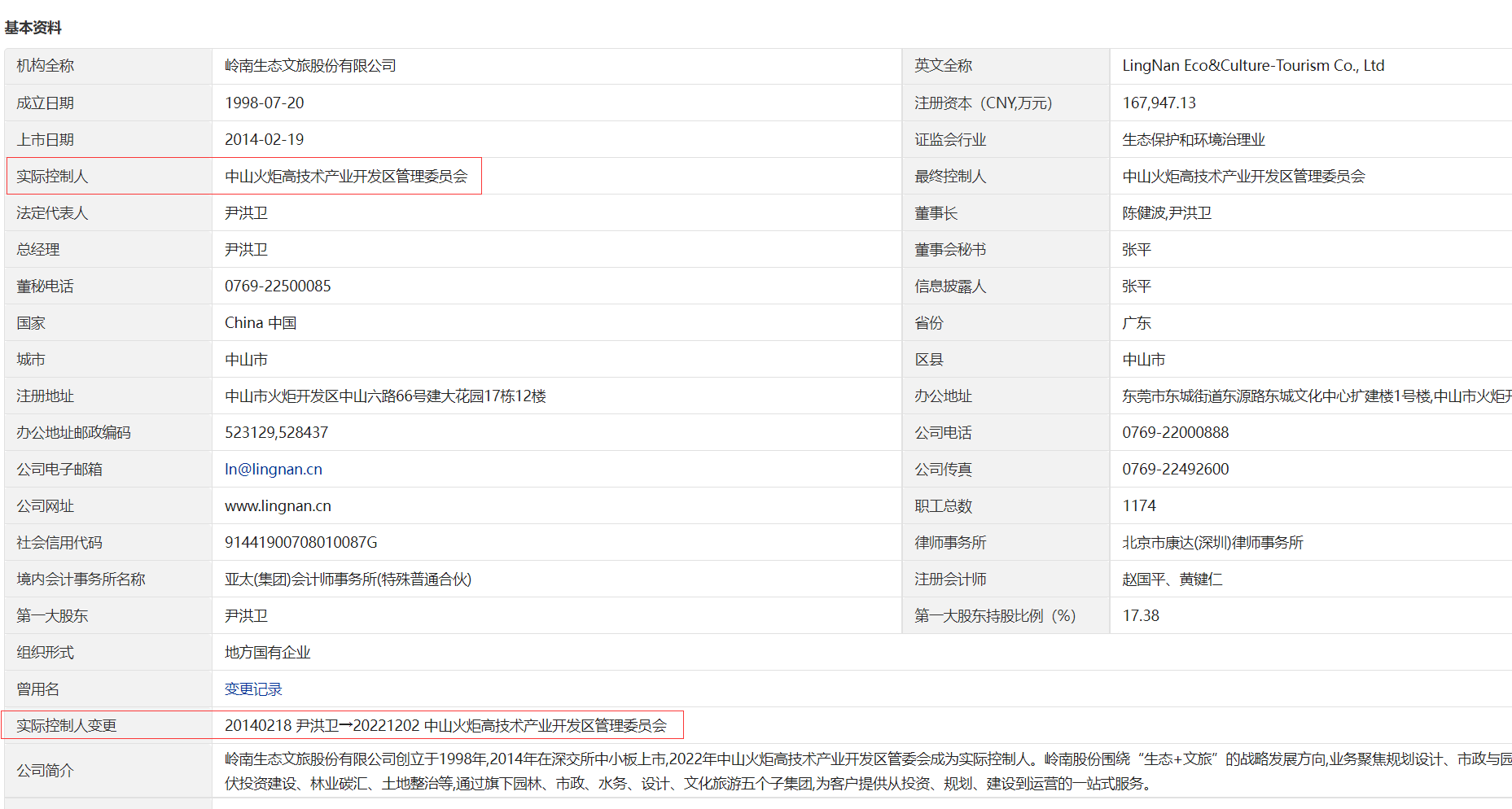Click the 成立日期 label
Viewport: 1512px width, 809px height.
(46, 103)
